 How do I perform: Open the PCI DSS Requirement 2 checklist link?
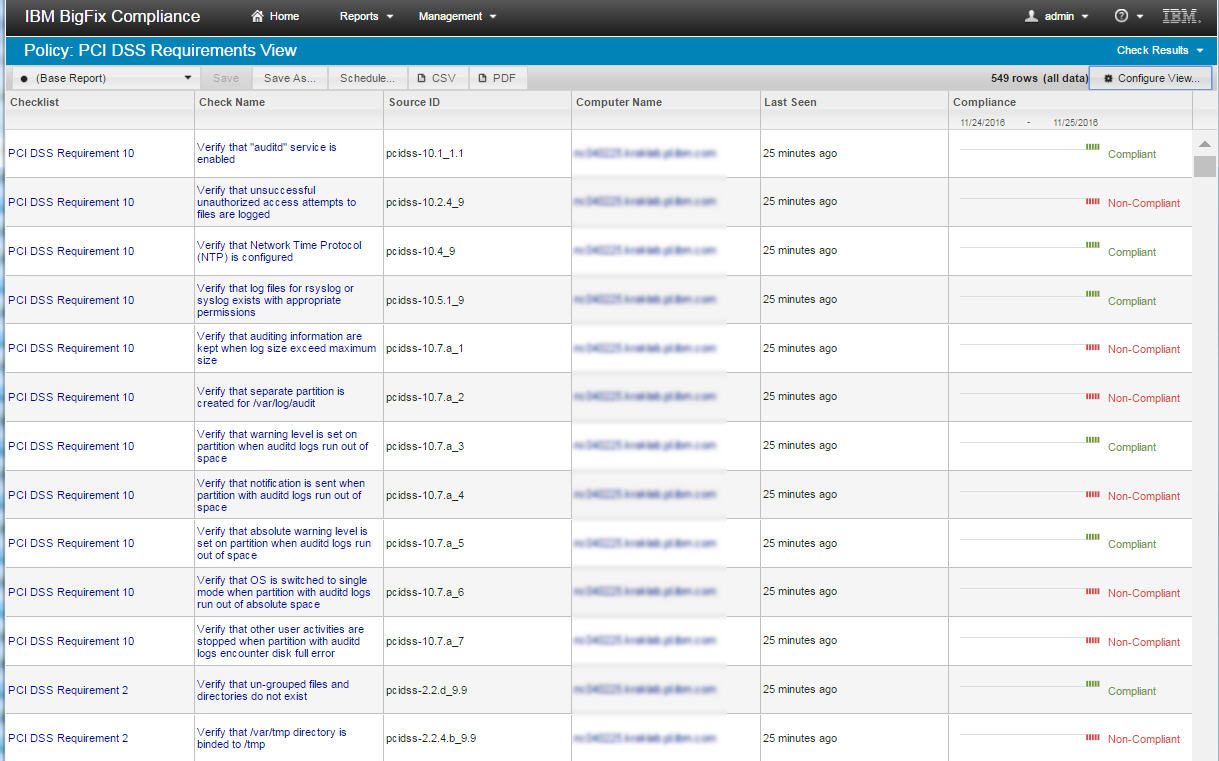click(x=68, y=690)
